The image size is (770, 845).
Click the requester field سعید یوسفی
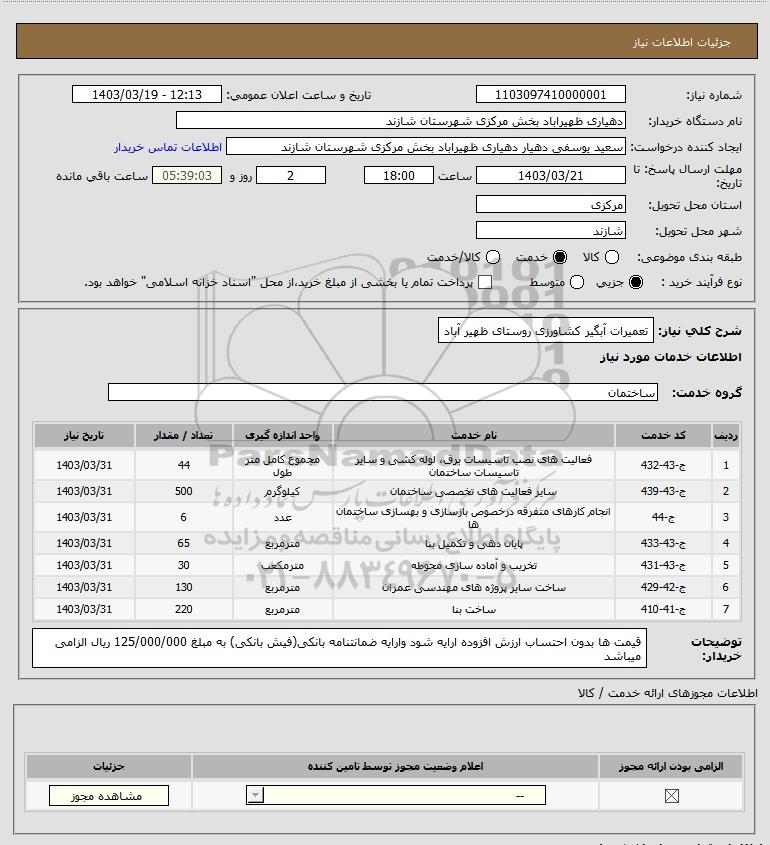point(426,147)
